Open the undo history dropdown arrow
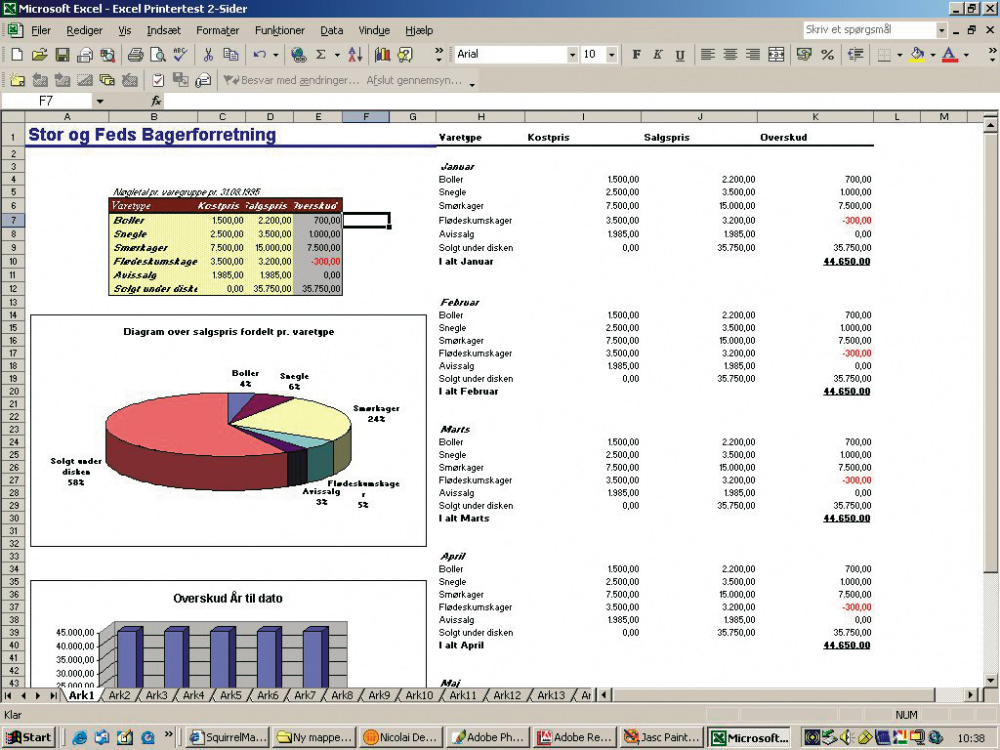This screenshot has height=750, width=1000. [x=276, y=55]
